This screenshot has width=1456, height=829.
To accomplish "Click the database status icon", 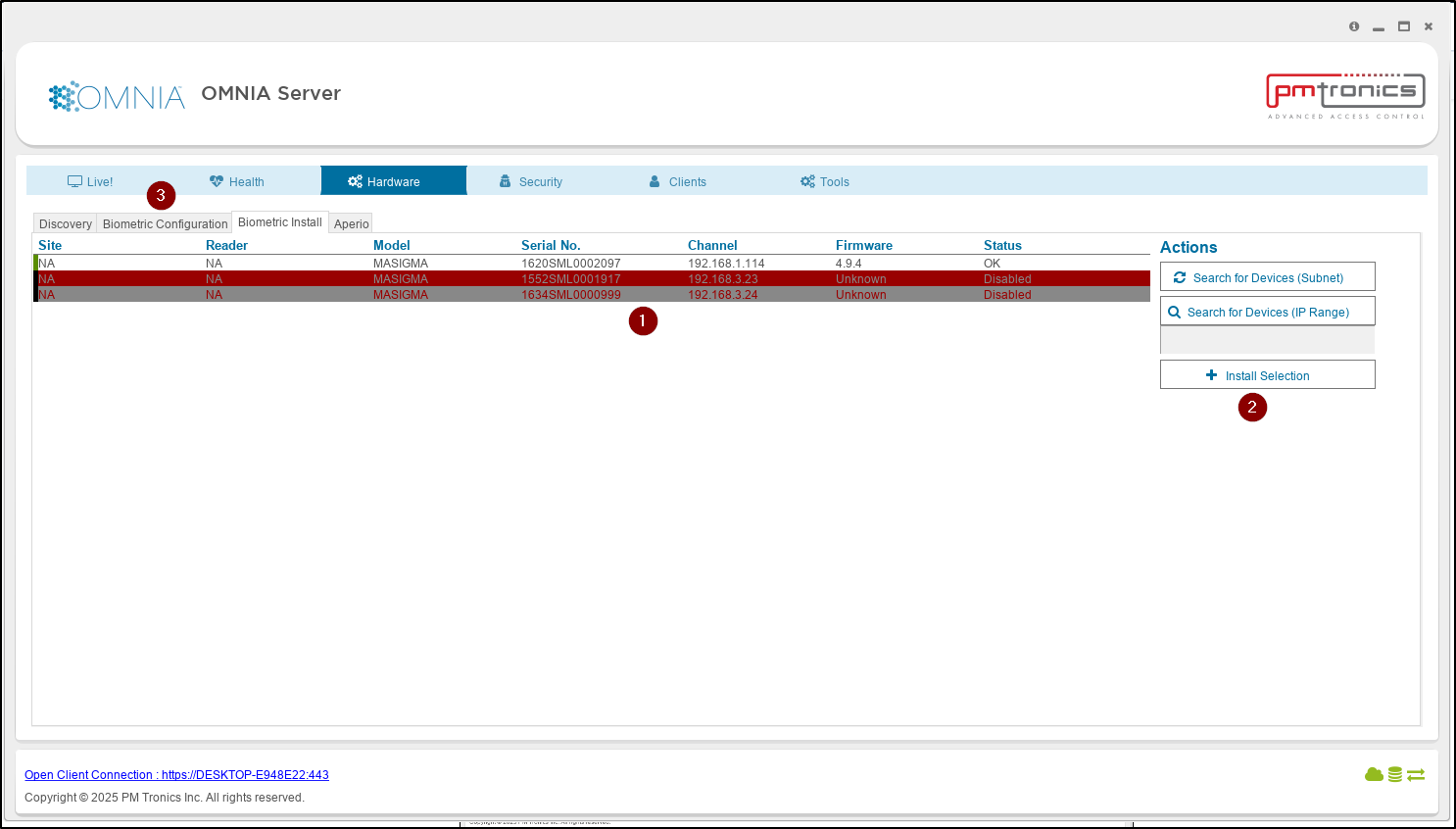I will click(1394, 774).
